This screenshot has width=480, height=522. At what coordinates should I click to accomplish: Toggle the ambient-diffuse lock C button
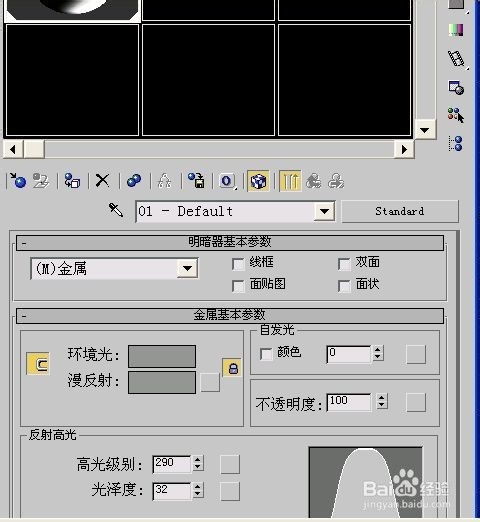pyautogui.click(x=38, y=363)
